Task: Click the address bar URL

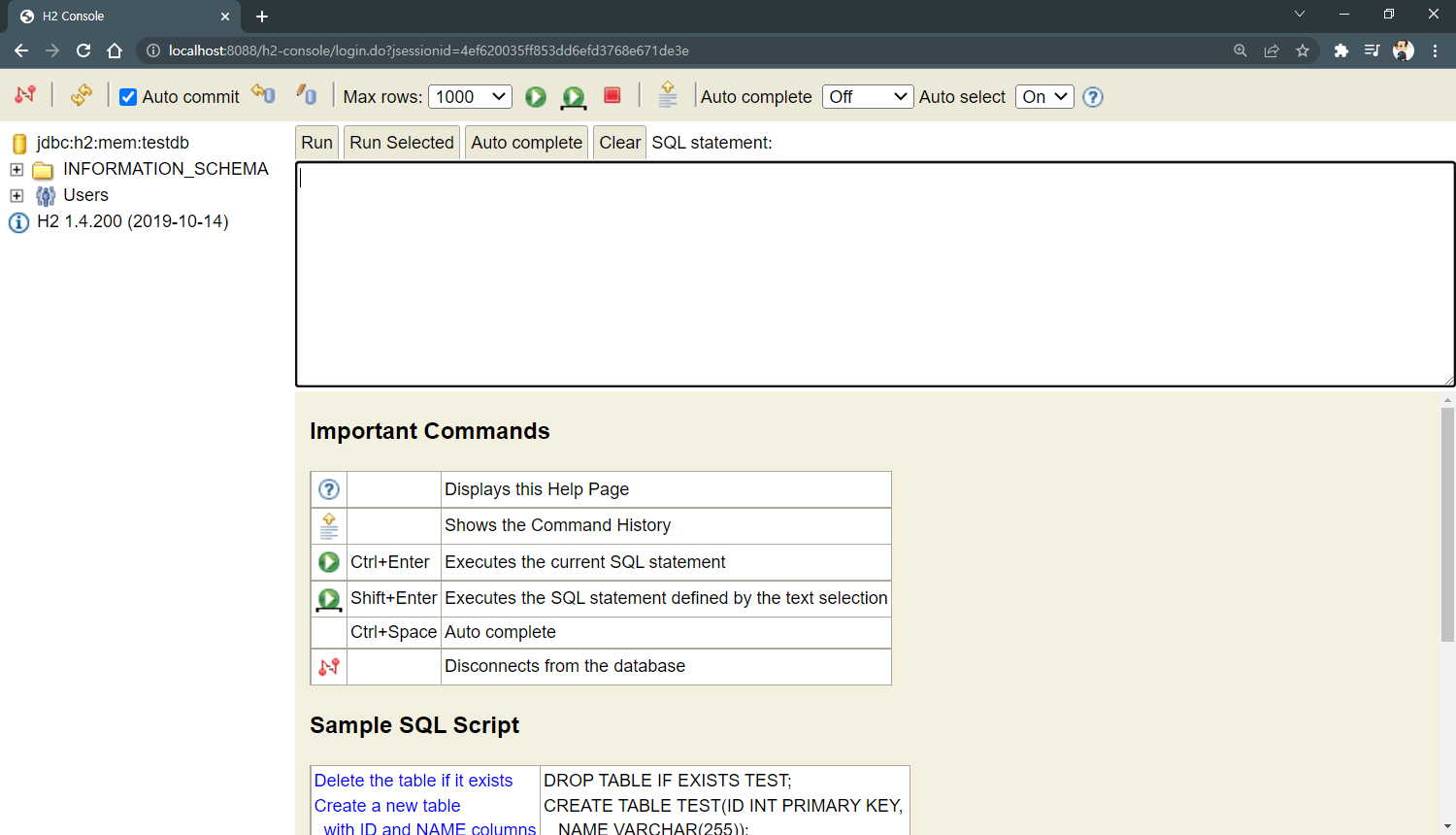Action: [428, 50]
